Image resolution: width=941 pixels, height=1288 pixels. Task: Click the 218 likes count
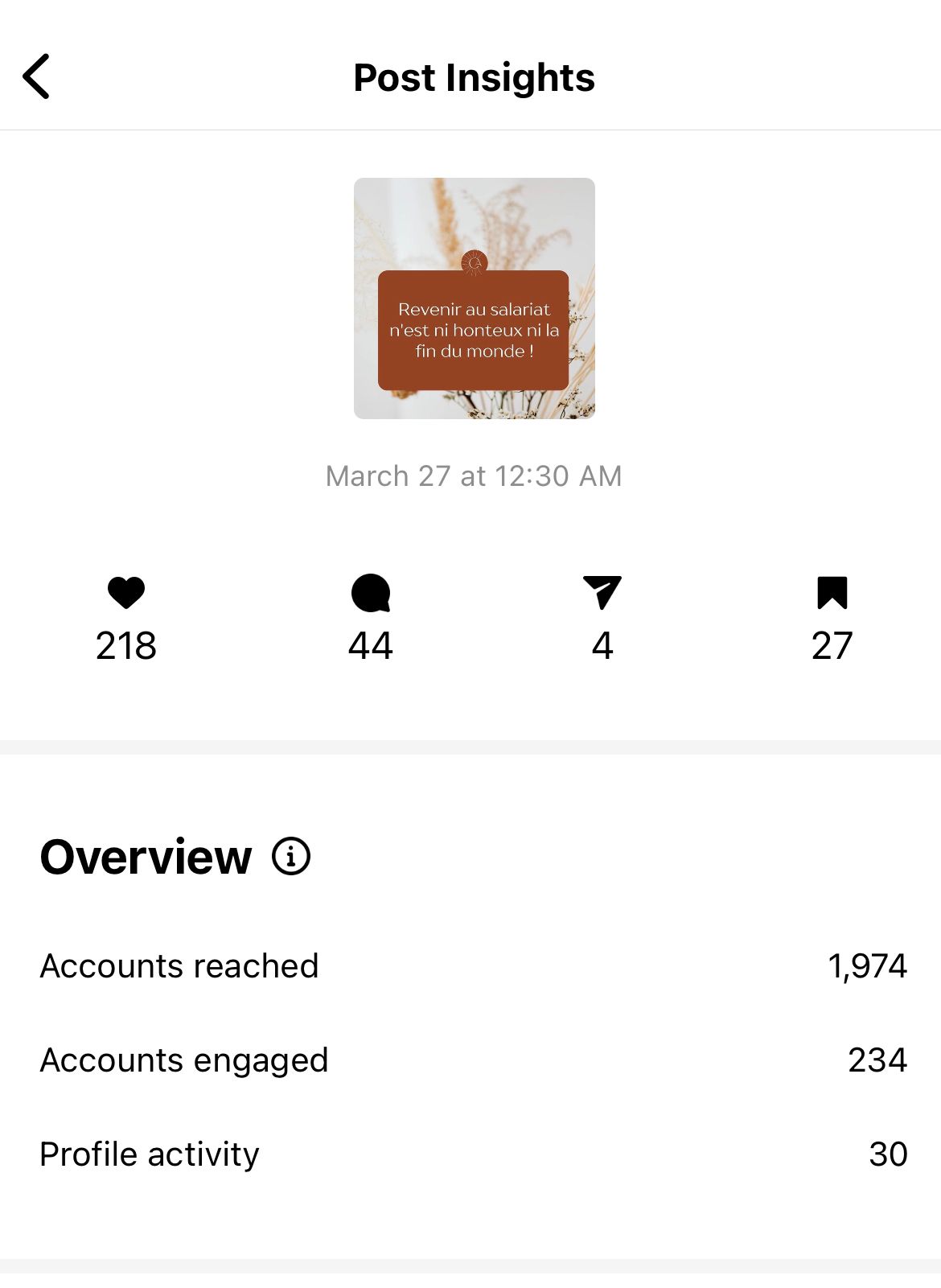[x=126, y=646]
